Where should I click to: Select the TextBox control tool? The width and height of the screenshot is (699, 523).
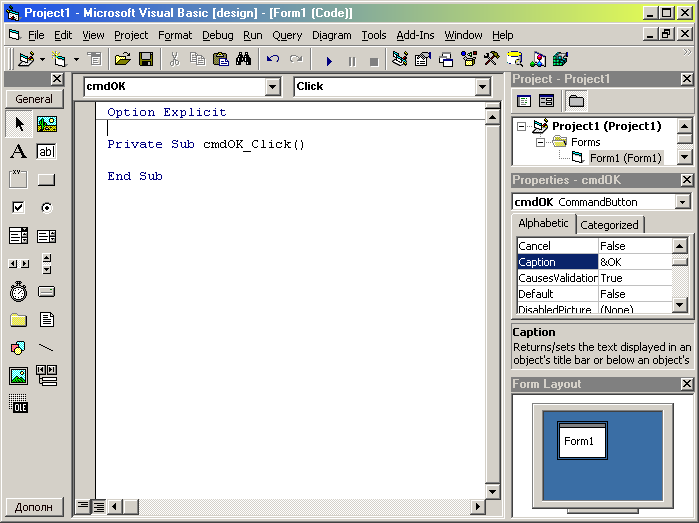pos(47,152)
